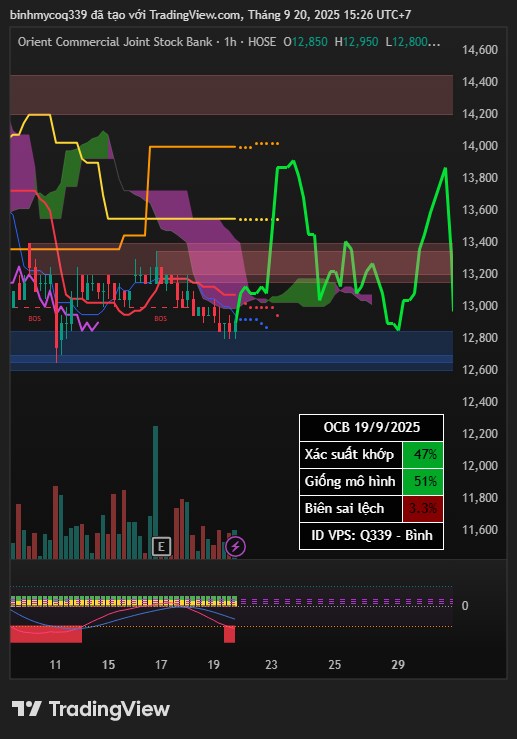Viewport: 517px width, 739px height.
Task: Click the 51% Giống mô hình cell
Action: [423, 482]
